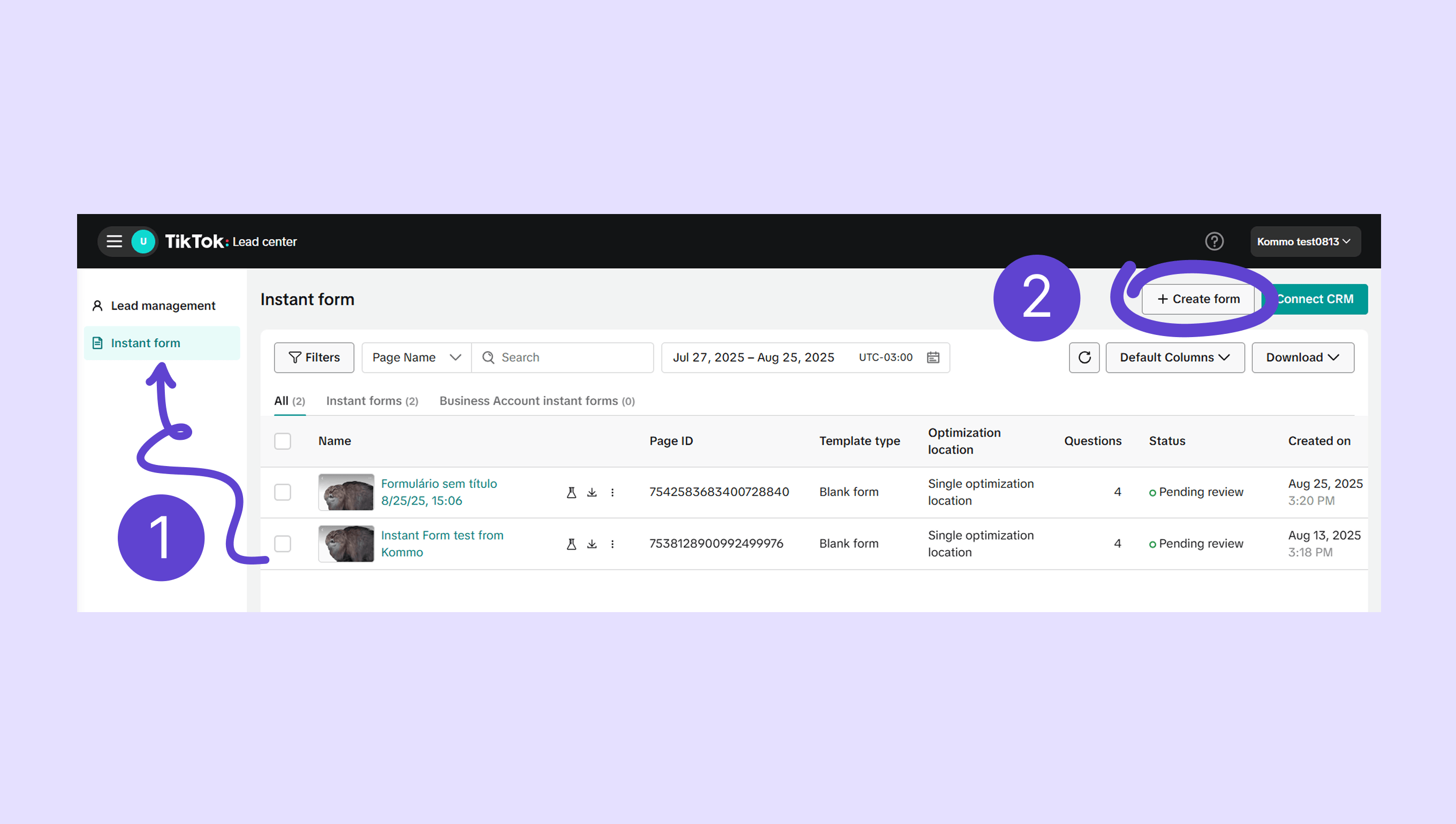Click the help question mark icon
This screenshot has width=1456, height=824.
coord(1214,242)
